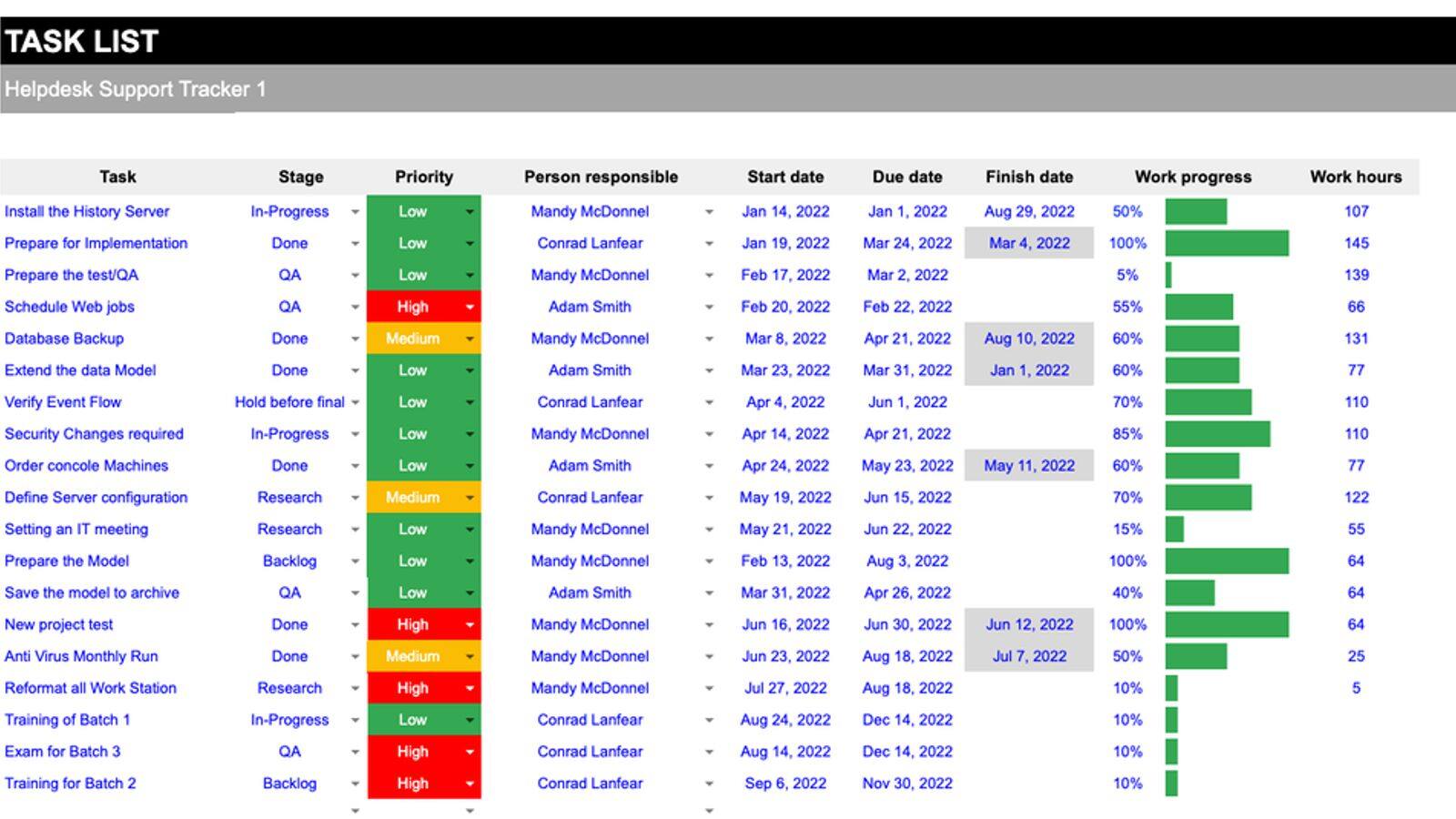Open Priority dropdown for New project test
This screenshot has width=1456, height=819.
(x=470, y=625)
